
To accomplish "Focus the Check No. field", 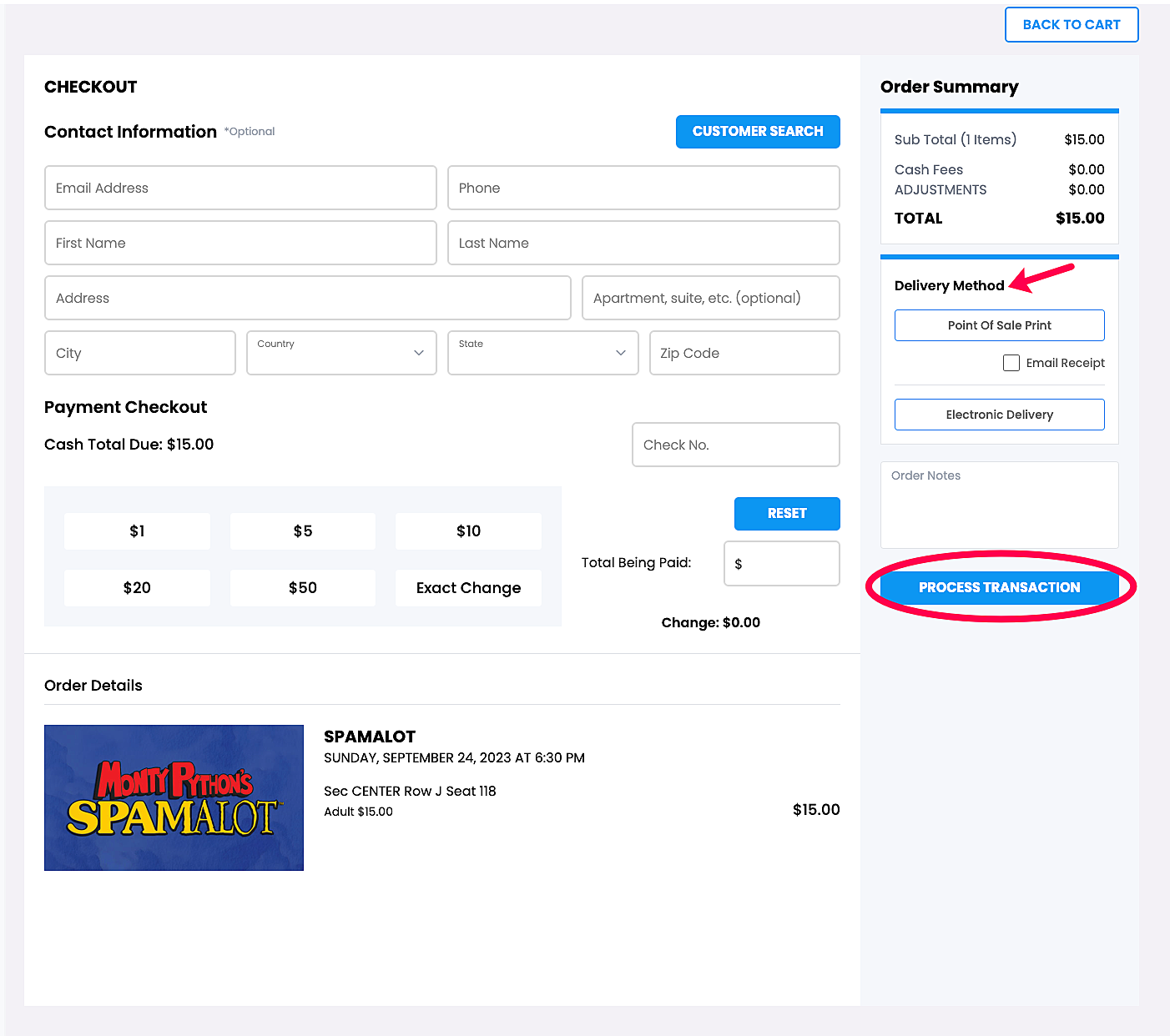I will coord(736,445).
